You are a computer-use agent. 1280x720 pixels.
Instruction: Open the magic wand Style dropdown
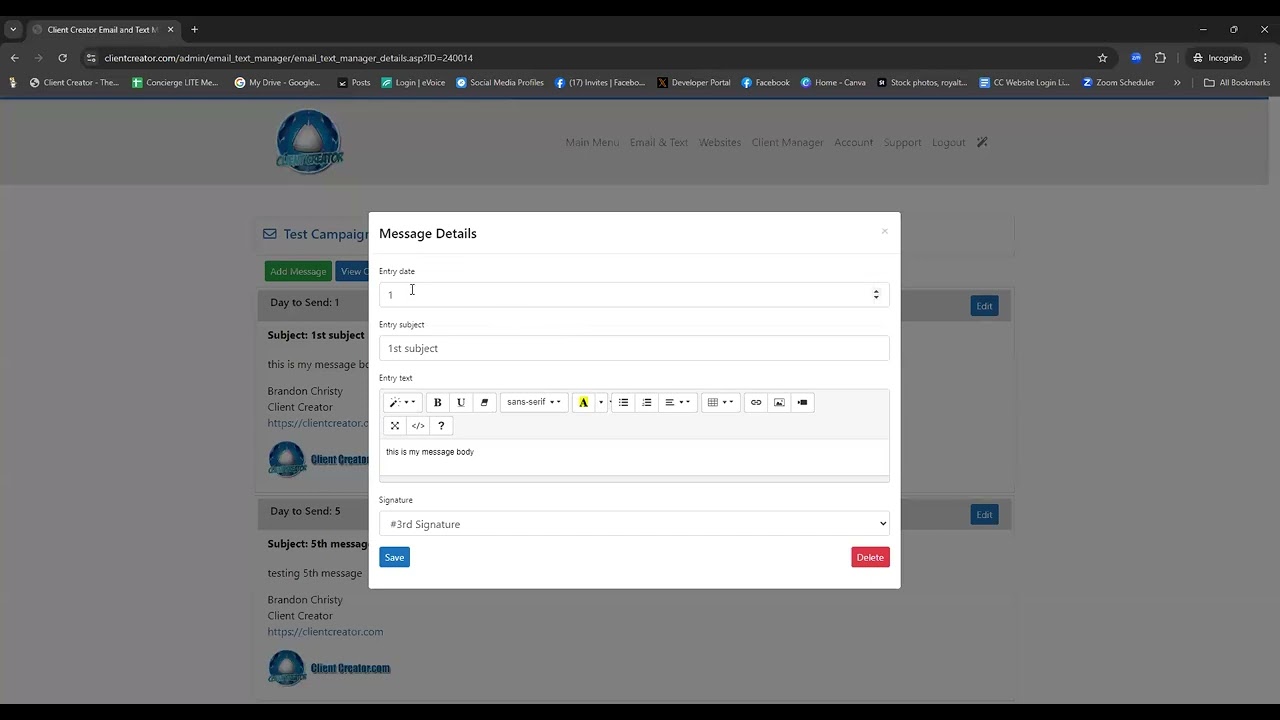coord(402,402)
